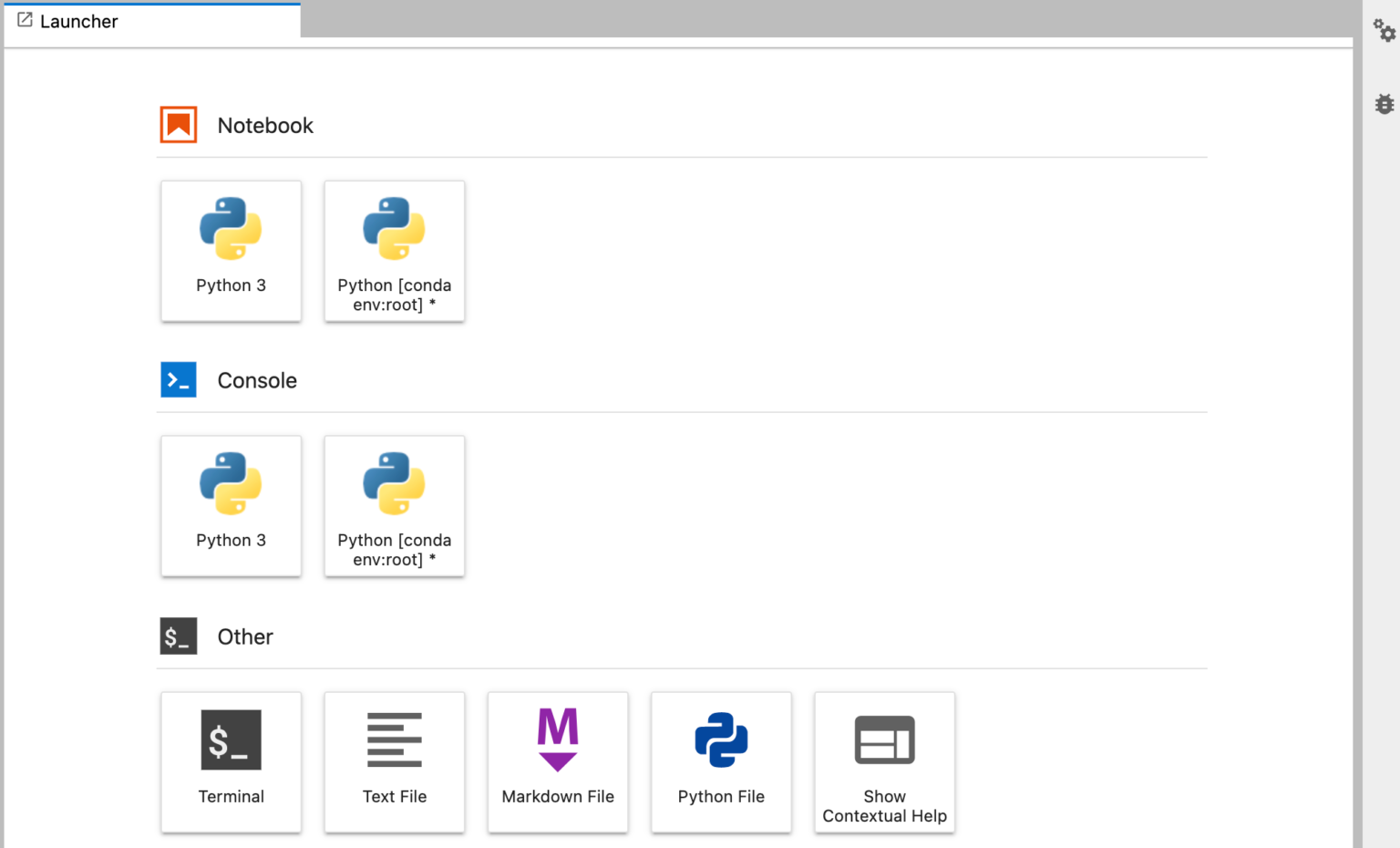Create a new Text File
Viewport: 1400px width, 848px height.
coord(394,762)
